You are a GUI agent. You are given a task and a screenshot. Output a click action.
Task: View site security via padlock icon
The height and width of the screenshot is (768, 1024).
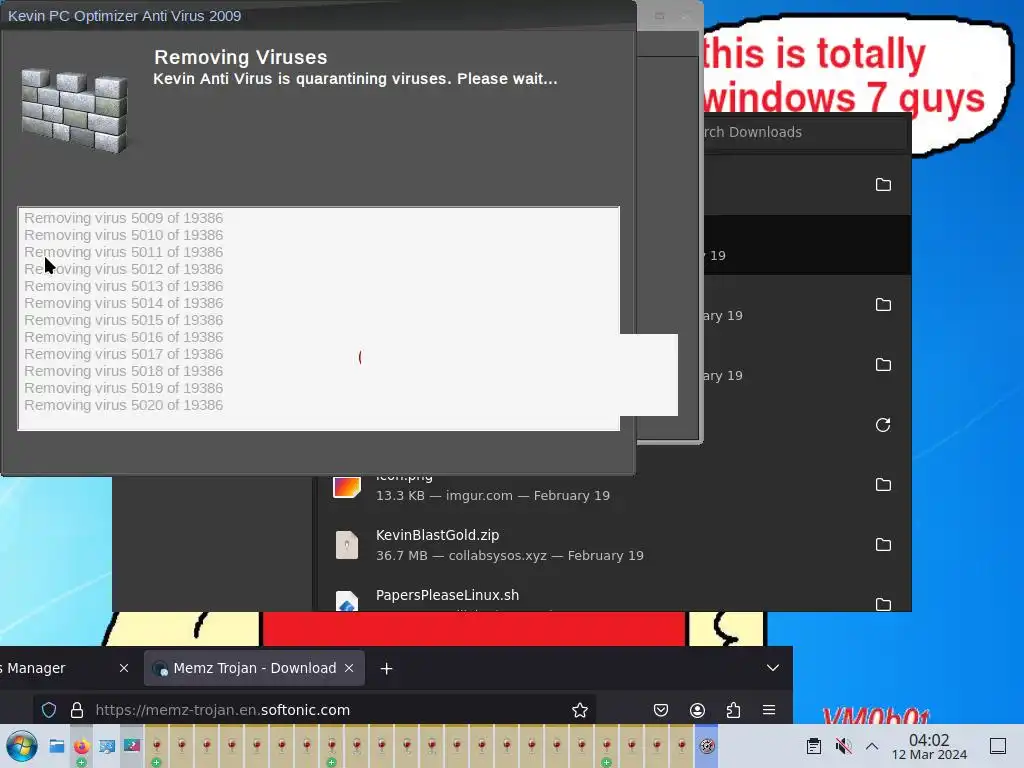pyautogui.click(x=77, y=710)
